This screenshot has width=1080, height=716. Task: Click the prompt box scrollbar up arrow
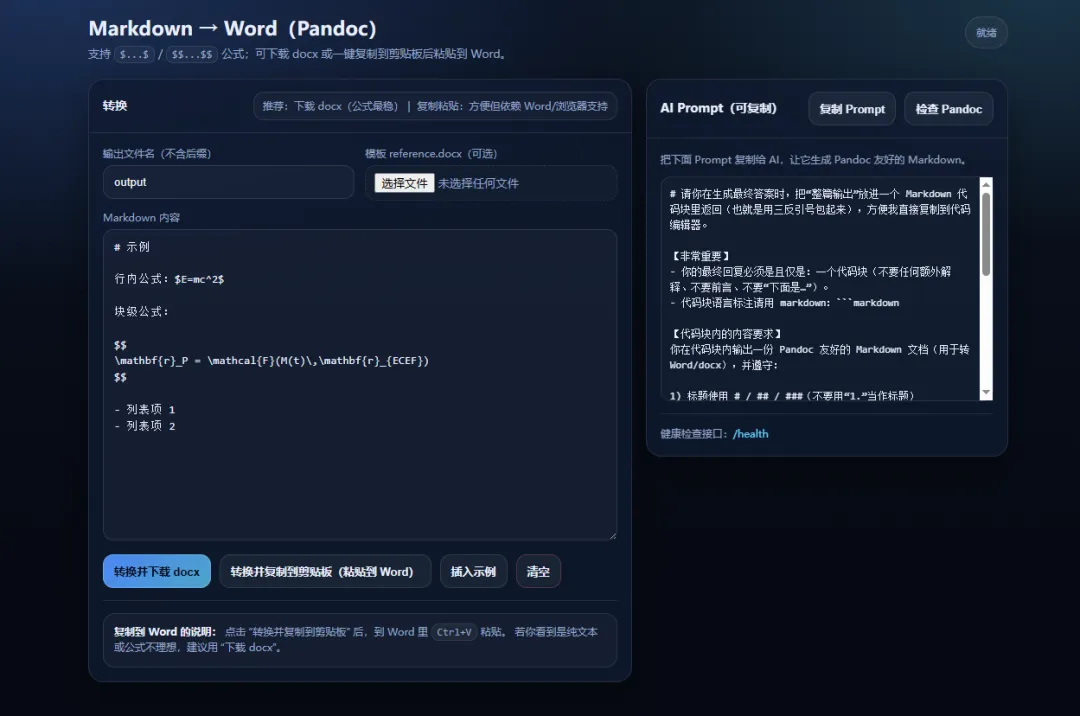coord(986,184)
